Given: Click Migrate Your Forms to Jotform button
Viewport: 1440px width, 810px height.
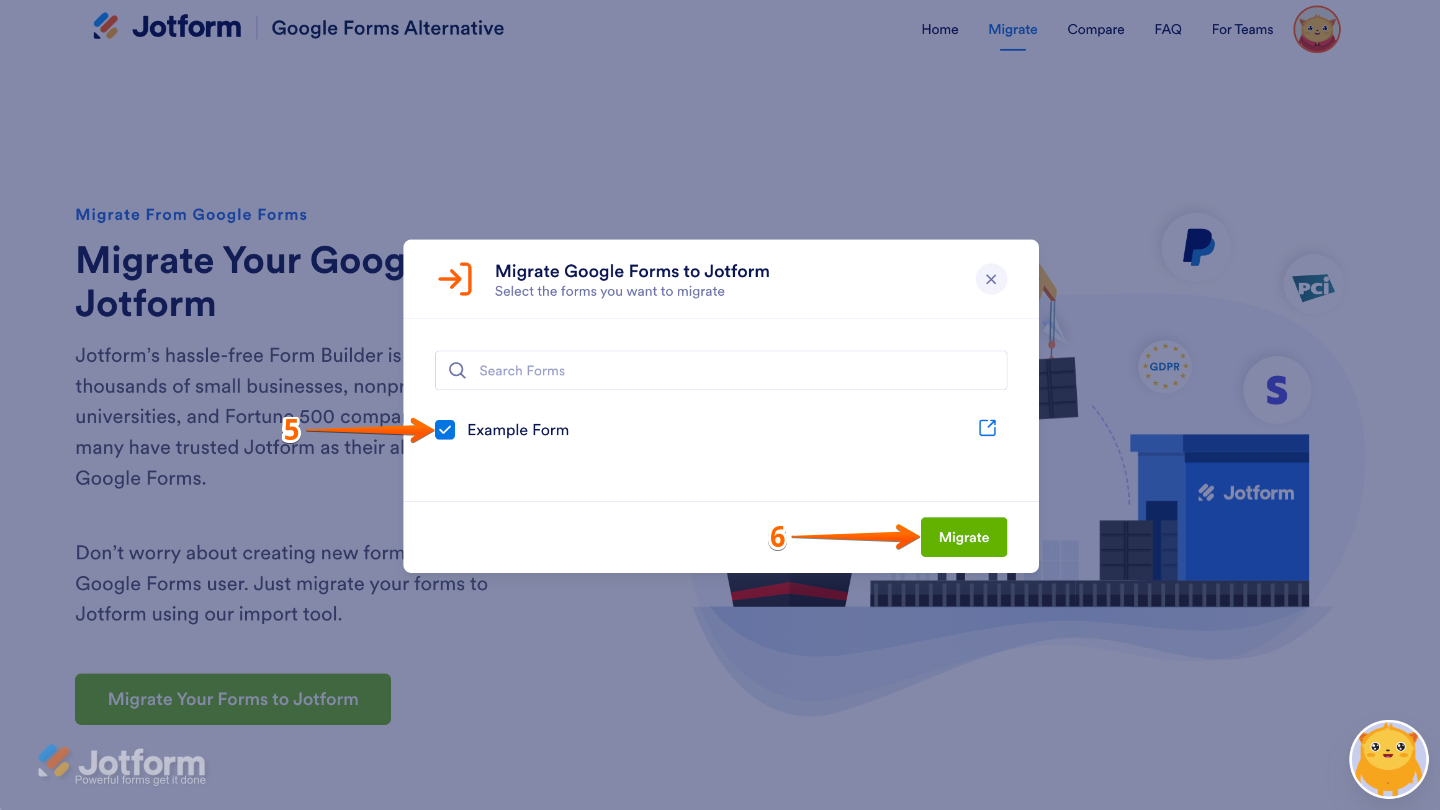Looking at the screenshot, I should [233, 699].
